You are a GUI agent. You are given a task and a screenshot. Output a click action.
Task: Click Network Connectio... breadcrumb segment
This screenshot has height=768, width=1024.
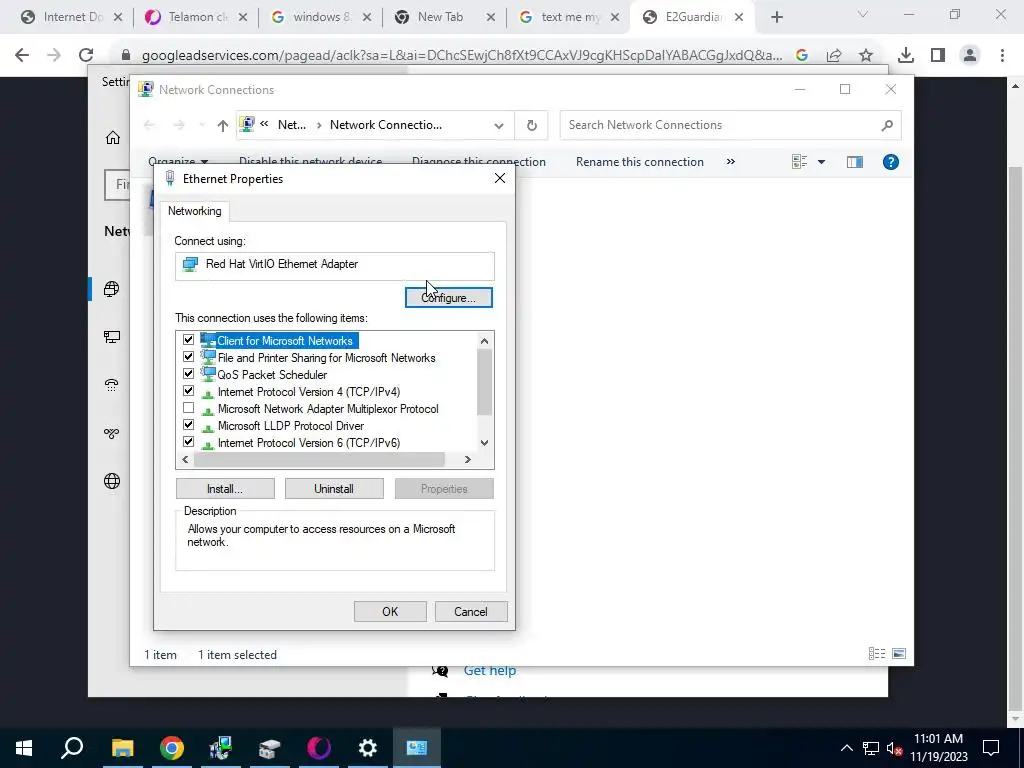coord(386,125)
